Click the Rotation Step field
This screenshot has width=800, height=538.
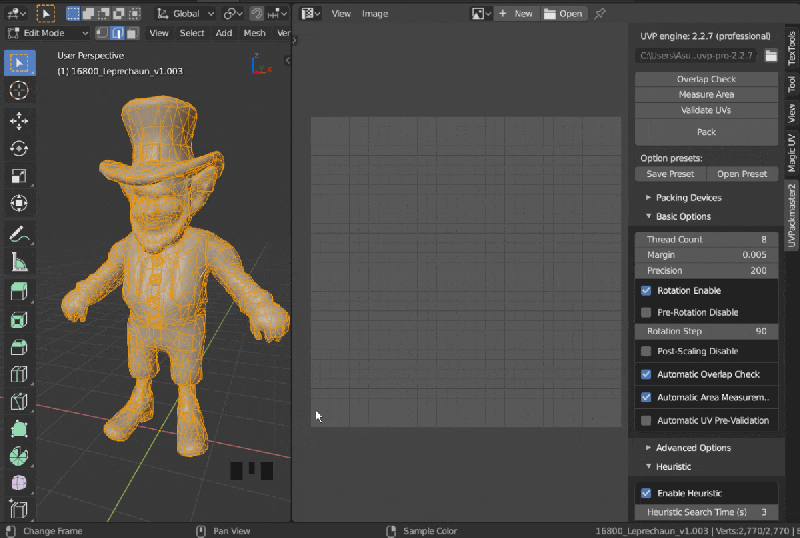706,331
